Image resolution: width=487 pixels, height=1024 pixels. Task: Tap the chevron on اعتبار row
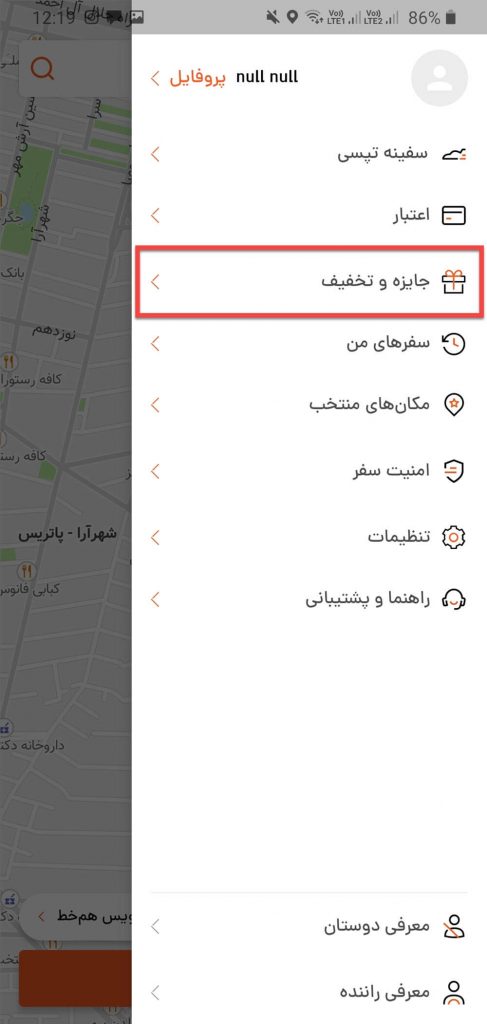(x=155, y=216)
